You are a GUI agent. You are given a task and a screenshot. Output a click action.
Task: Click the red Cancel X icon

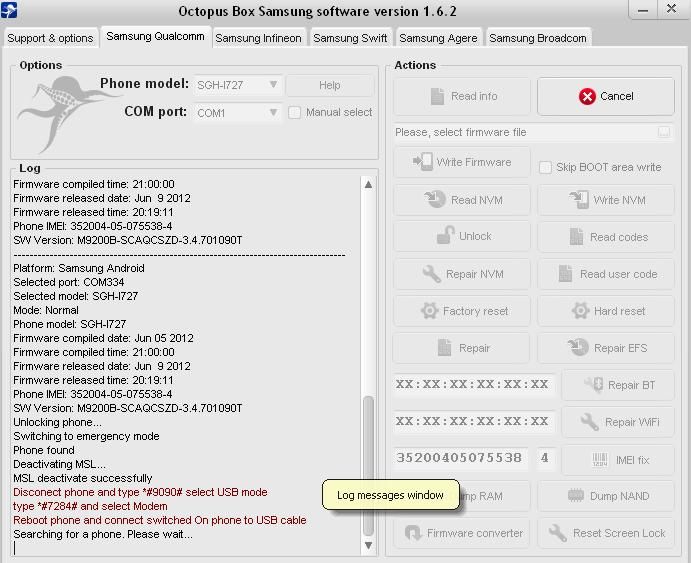[587, 96]
